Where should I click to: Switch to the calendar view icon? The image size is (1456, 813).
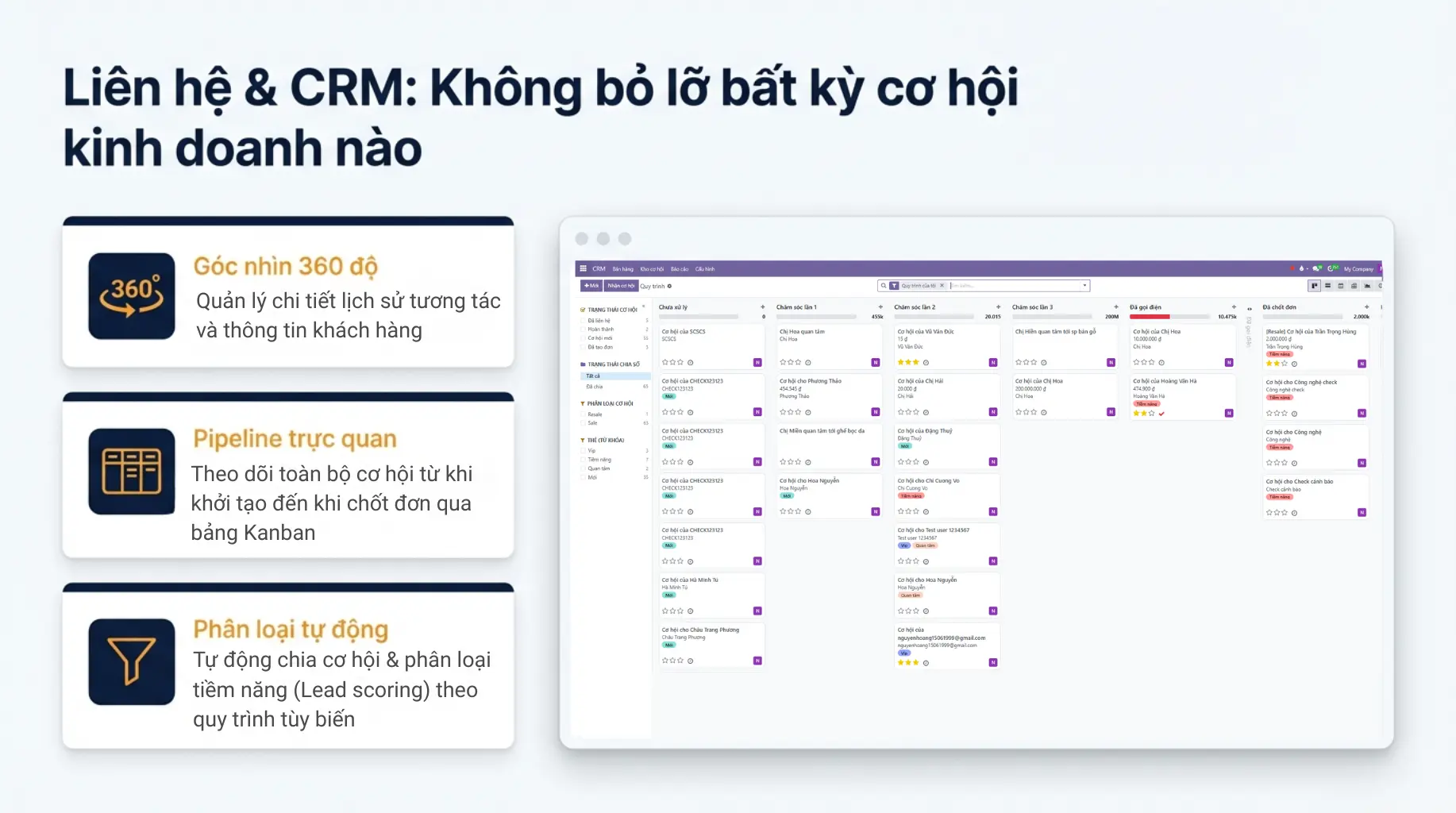1341,286
